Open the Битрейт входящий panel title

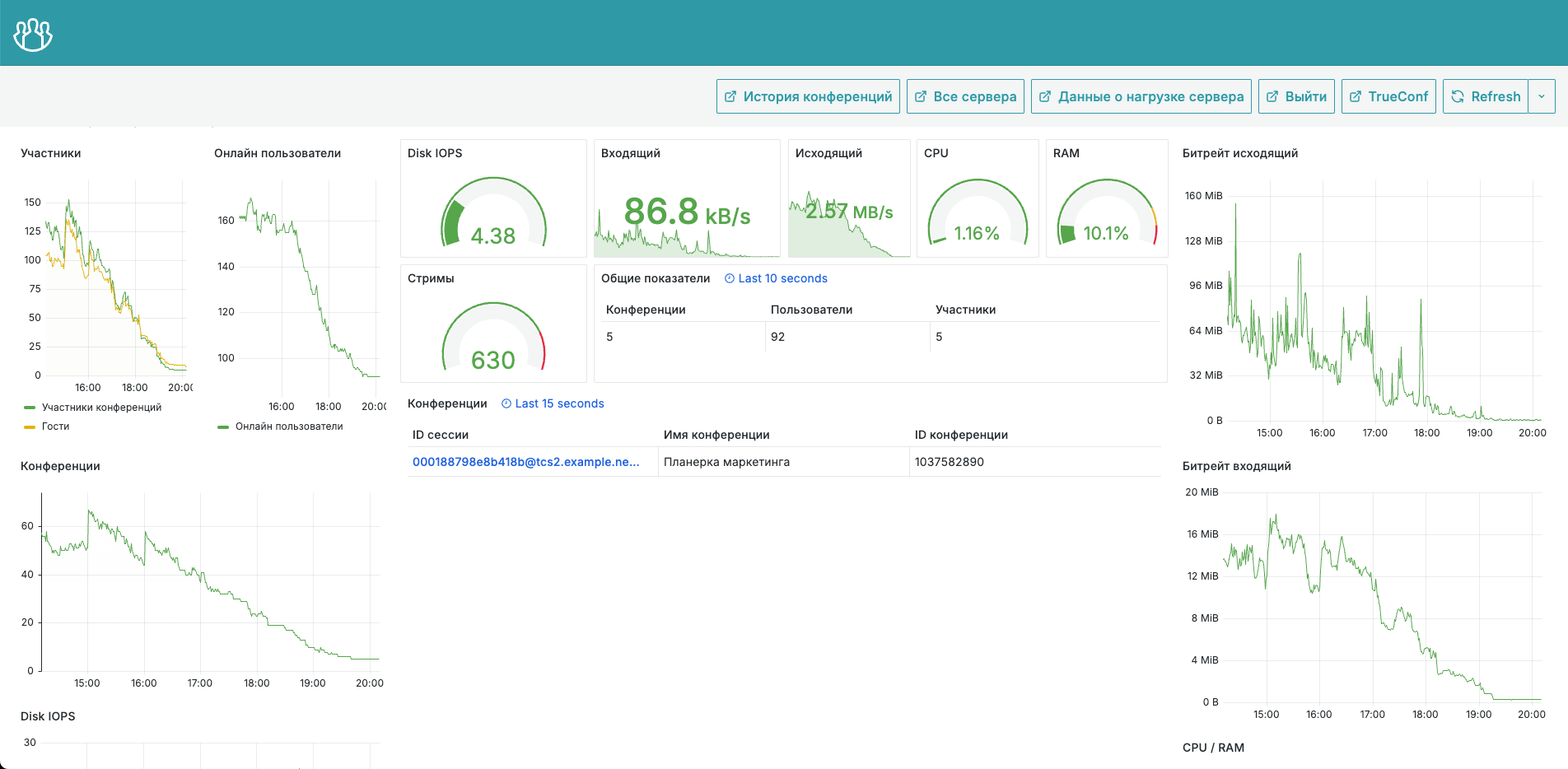1237,466
